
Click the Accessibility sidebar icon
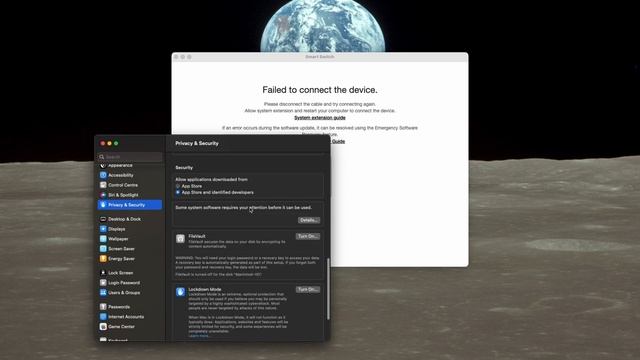(x=103, y=175)
